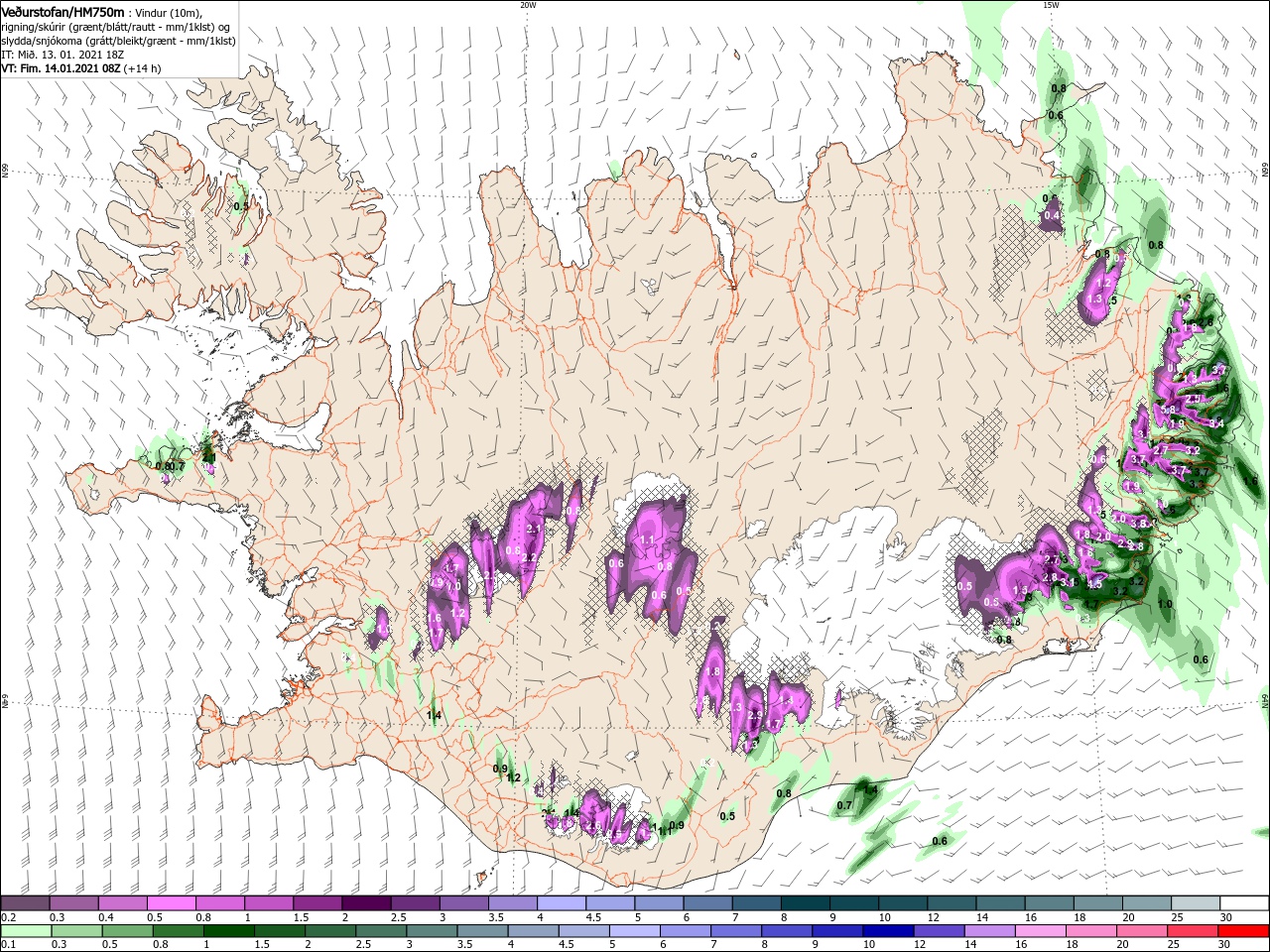Pick snow scale swatch 14–16
The height and width of the screenshot is (952, 1270).
pyautogui.click(x=1000, y=903)
